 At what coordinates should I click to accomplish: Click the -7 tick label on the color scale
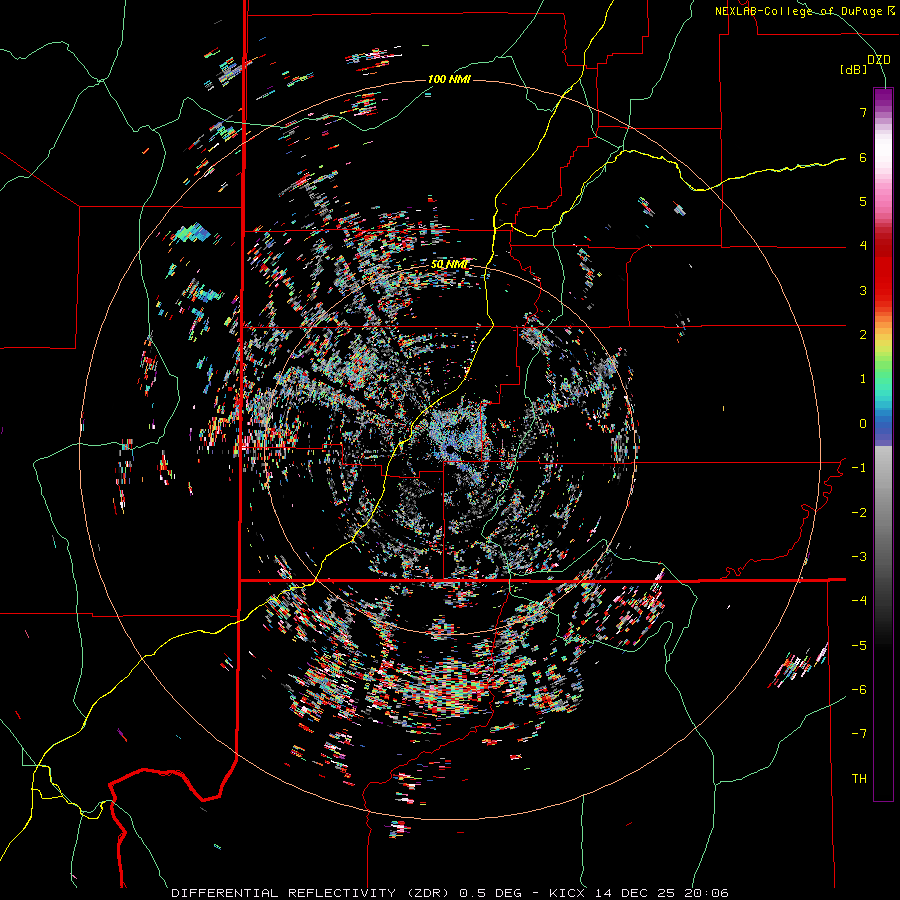[x=859, y=734]
